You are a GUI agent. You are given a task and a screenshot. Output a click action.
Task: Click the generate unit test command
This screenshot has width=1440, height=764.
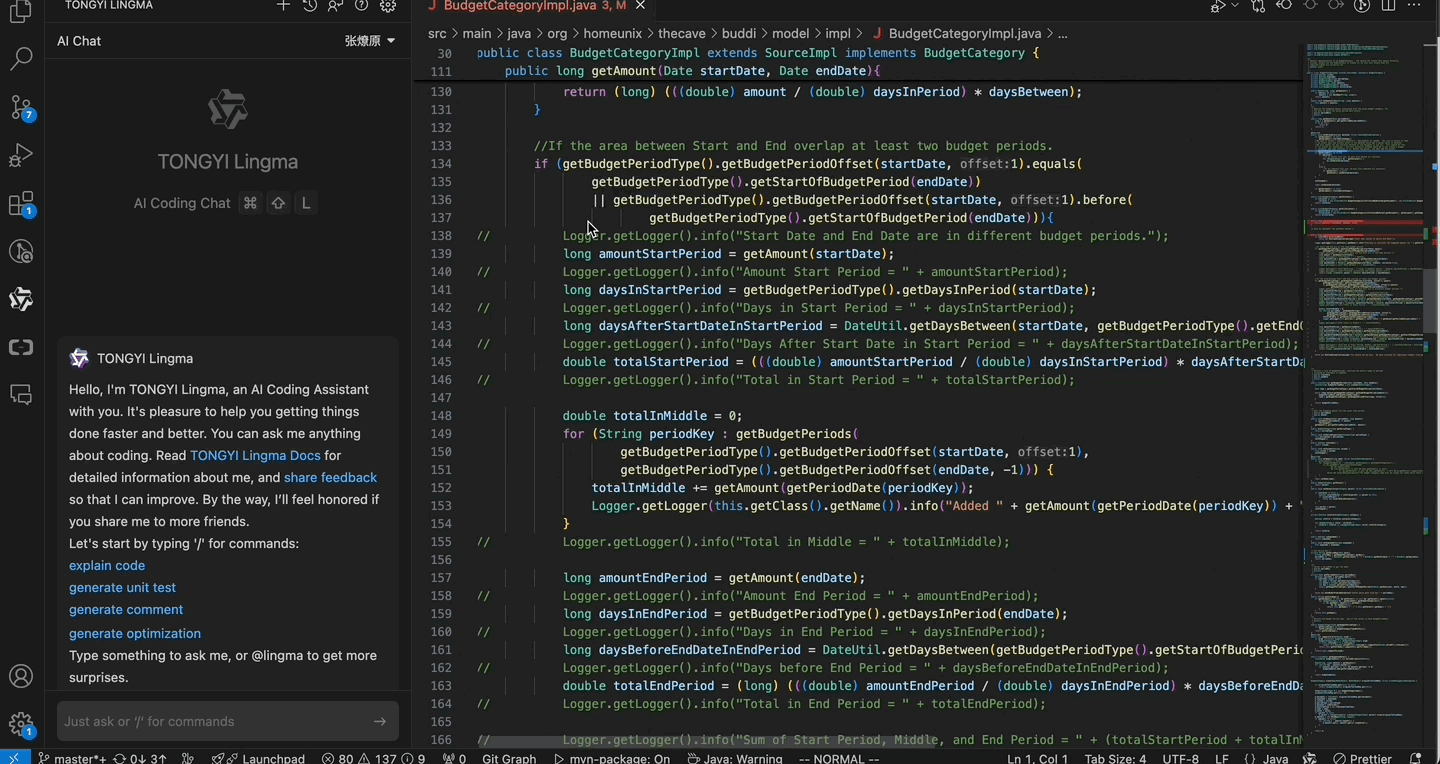coord(122,587)
